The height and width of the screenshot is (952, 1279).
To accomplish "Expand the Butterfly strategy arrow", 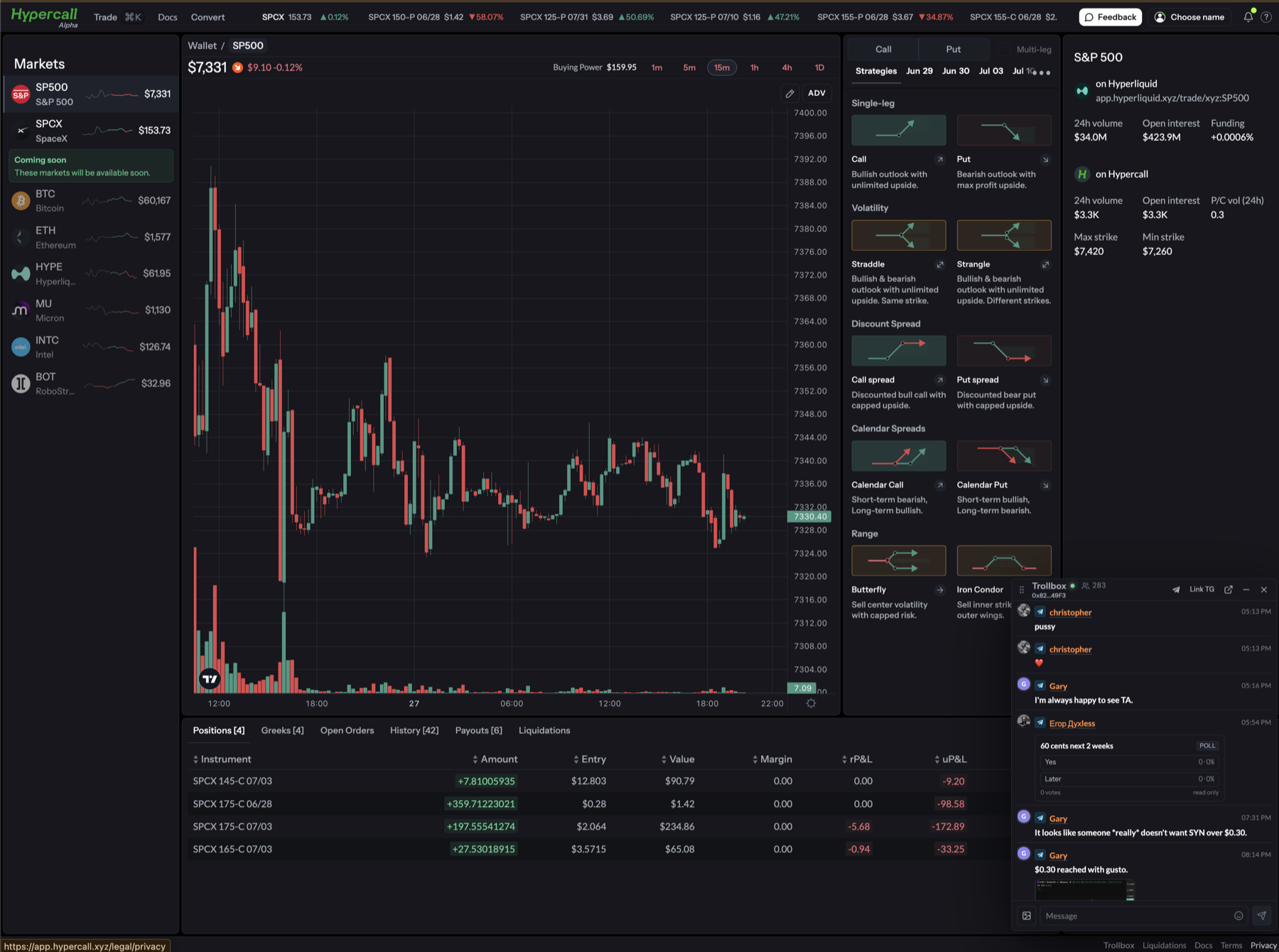I will 939,590.
